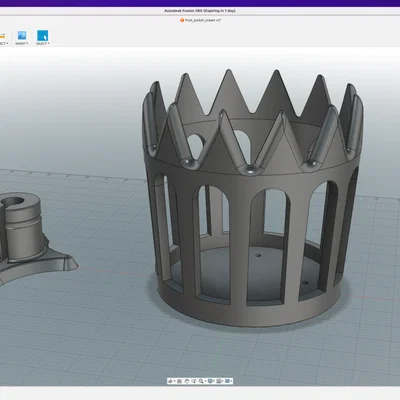The image size is (400, 400).
Task: Click the Zoom Window magnifier icon
Action: (x=201, y=381)
